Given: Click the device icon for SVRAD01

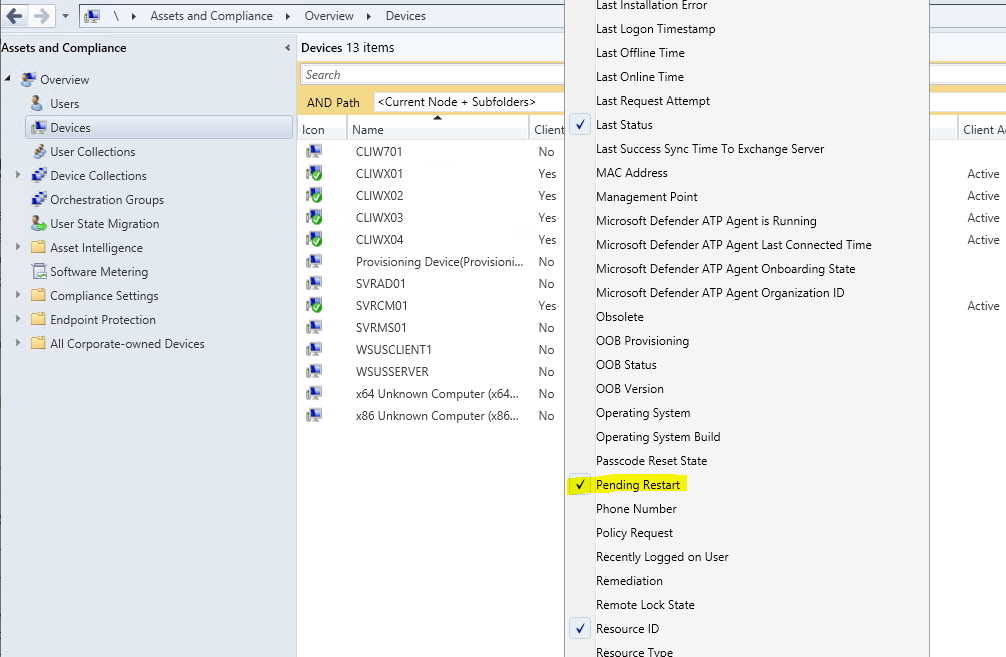Looking at the screenshot, I should (x=314, y=283).
